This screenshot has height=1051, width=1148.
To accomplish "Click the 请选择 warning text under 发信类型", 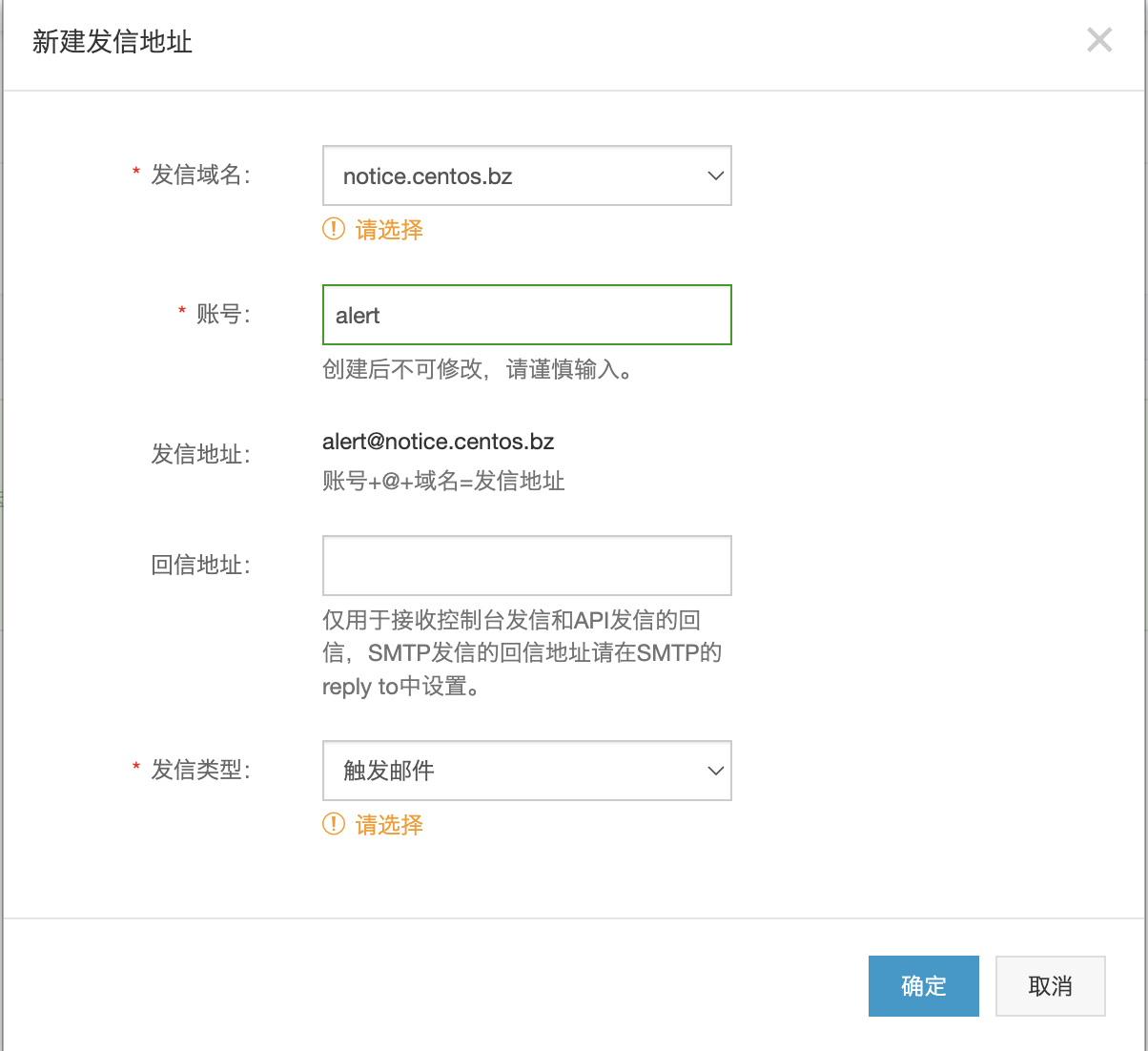I will [x=389, y=825].
